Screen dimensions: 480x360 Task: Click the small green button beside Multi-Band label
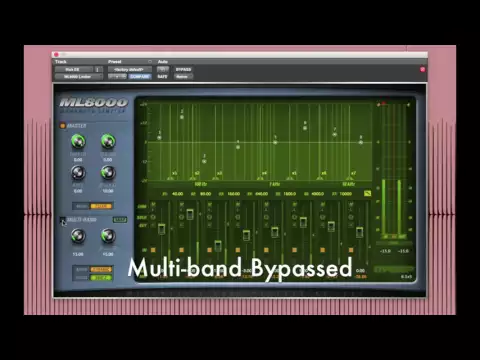(x=120, y=220)
